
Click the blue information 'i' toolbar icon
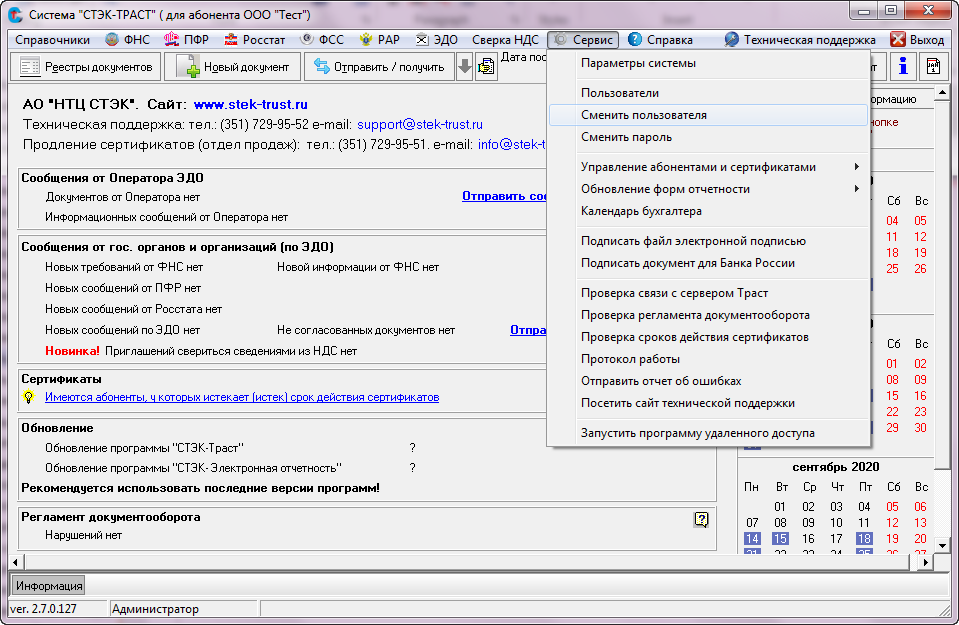click(x=903, y=66)
